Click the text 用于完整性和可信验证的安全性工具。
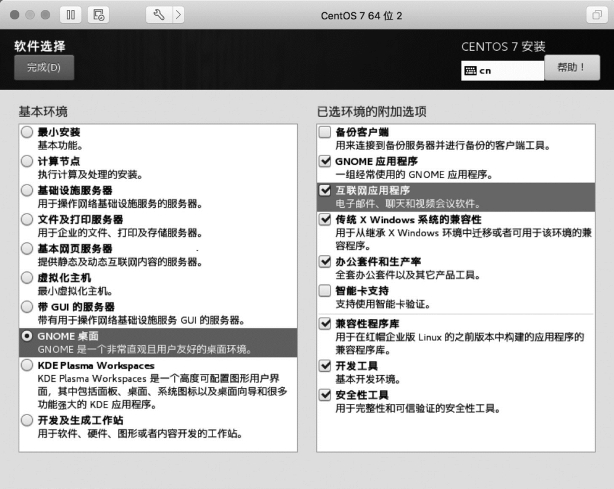 418,409
